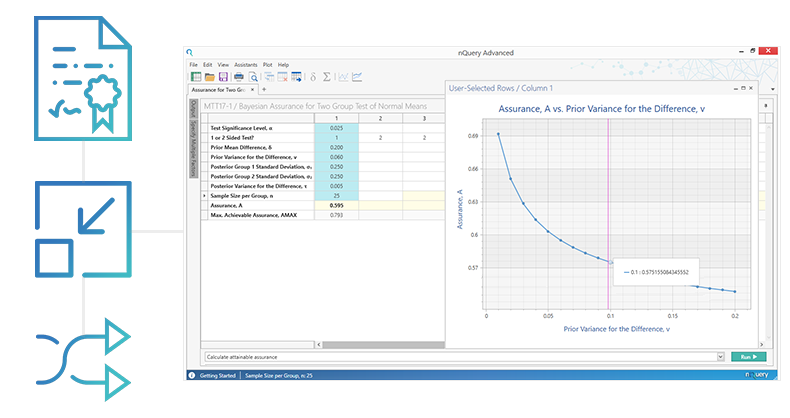This screenshot has height=418, width=790.
Task: Open the Calculate attainable assurance dropdown
Action: point(720,357)
